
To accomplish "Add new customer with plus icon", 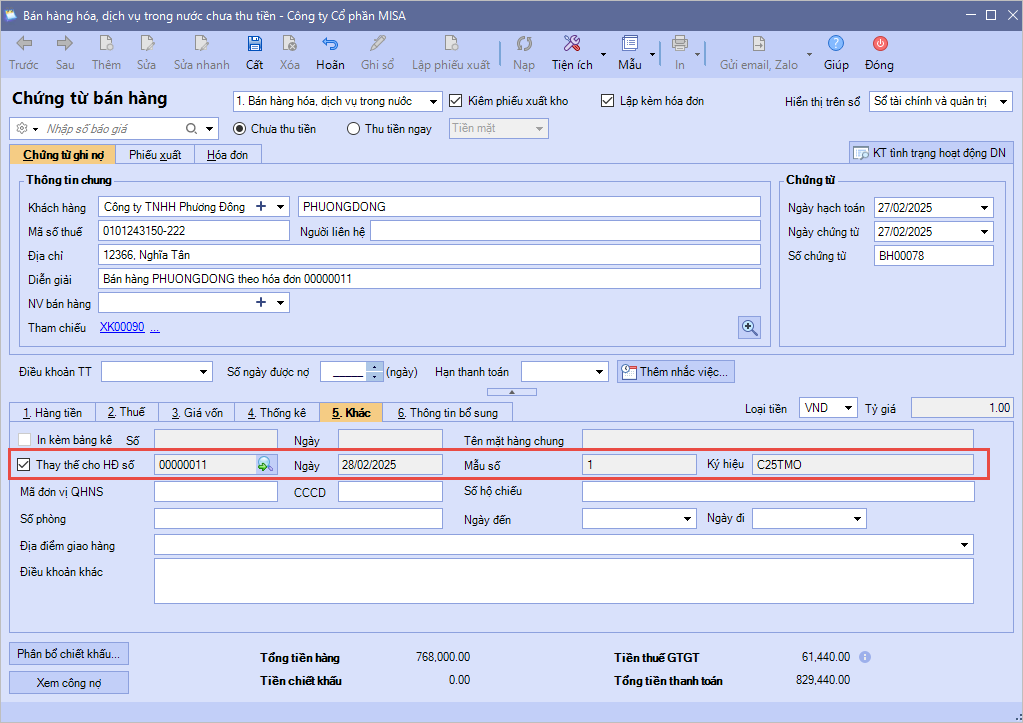I will (261, 207).
